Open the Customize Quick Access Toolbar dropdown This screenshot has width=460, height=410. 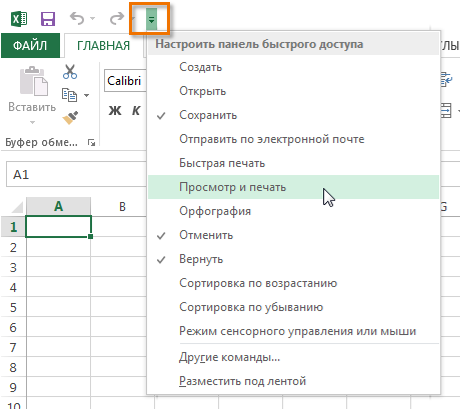(151, 19)
